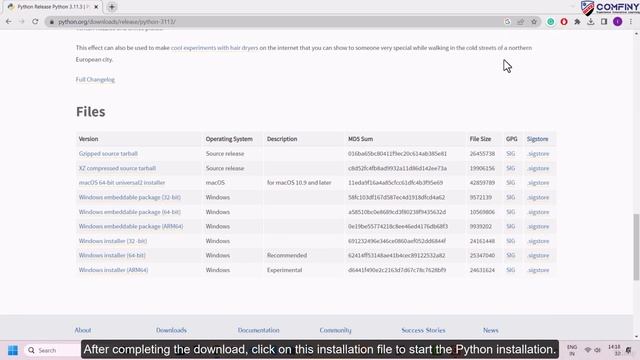Image resolution: width=640 pixels, height=360 pixels.
Task: Open a new browser tab
Action: [112, 7]
